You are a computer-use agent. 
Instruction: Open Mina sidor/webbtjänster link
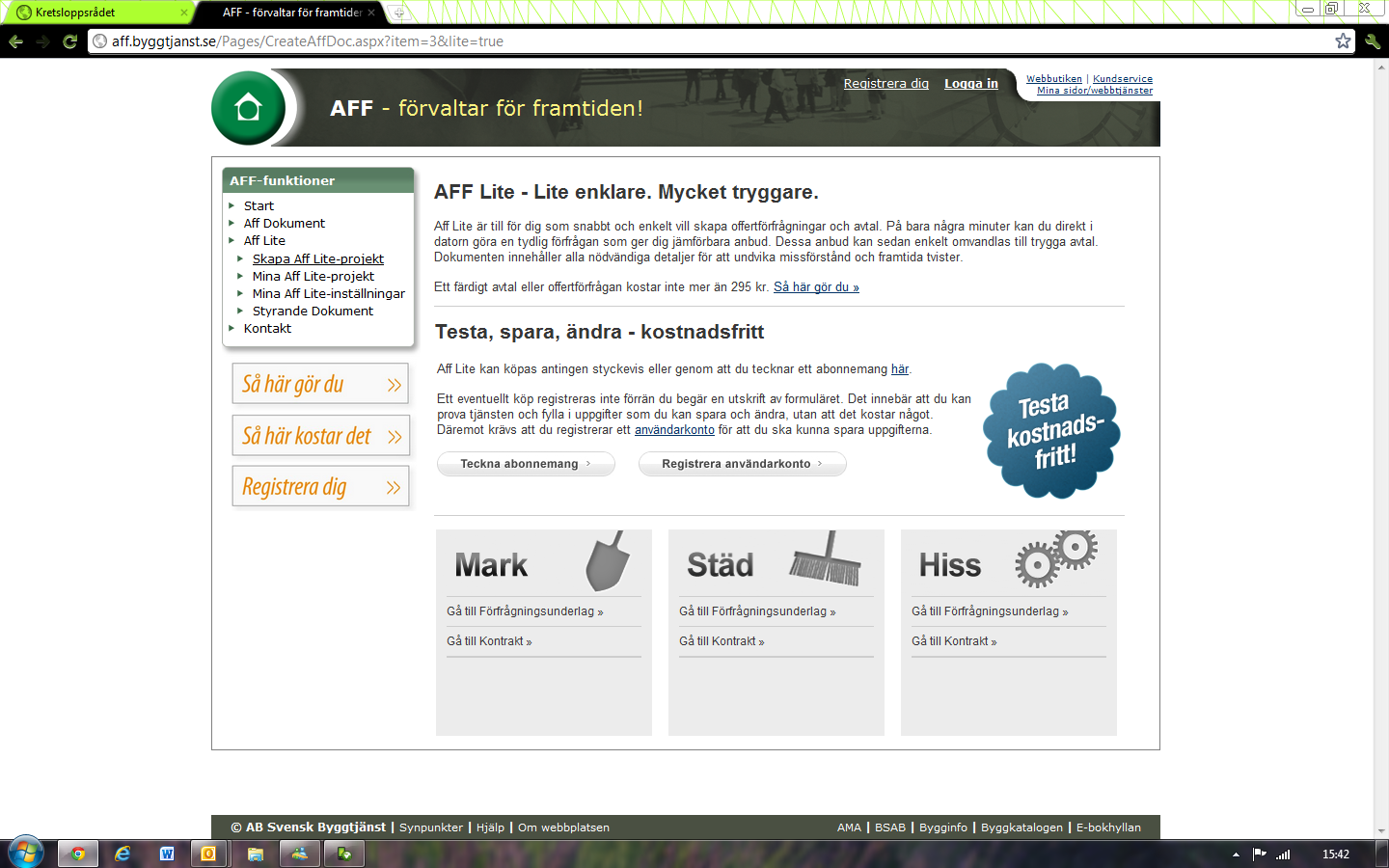[1095, 91]
